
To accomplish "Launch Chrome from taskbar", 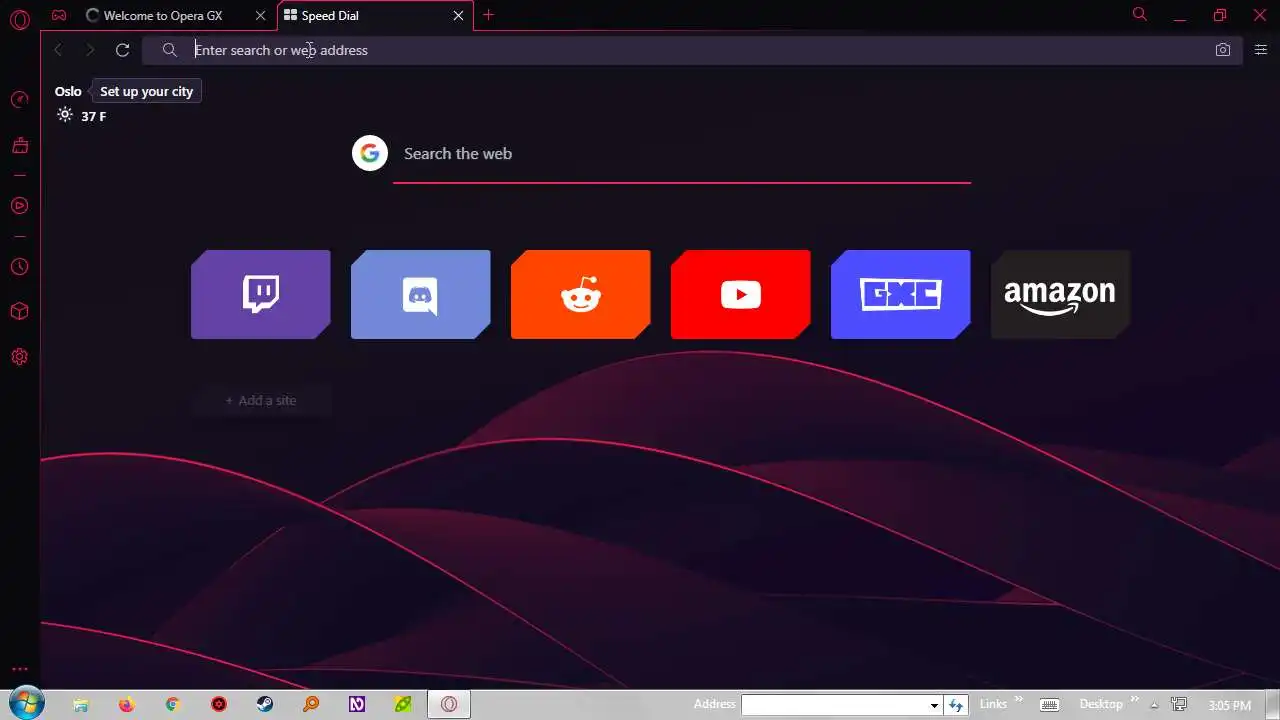I will pyautogui.click(x=172, y=704).
